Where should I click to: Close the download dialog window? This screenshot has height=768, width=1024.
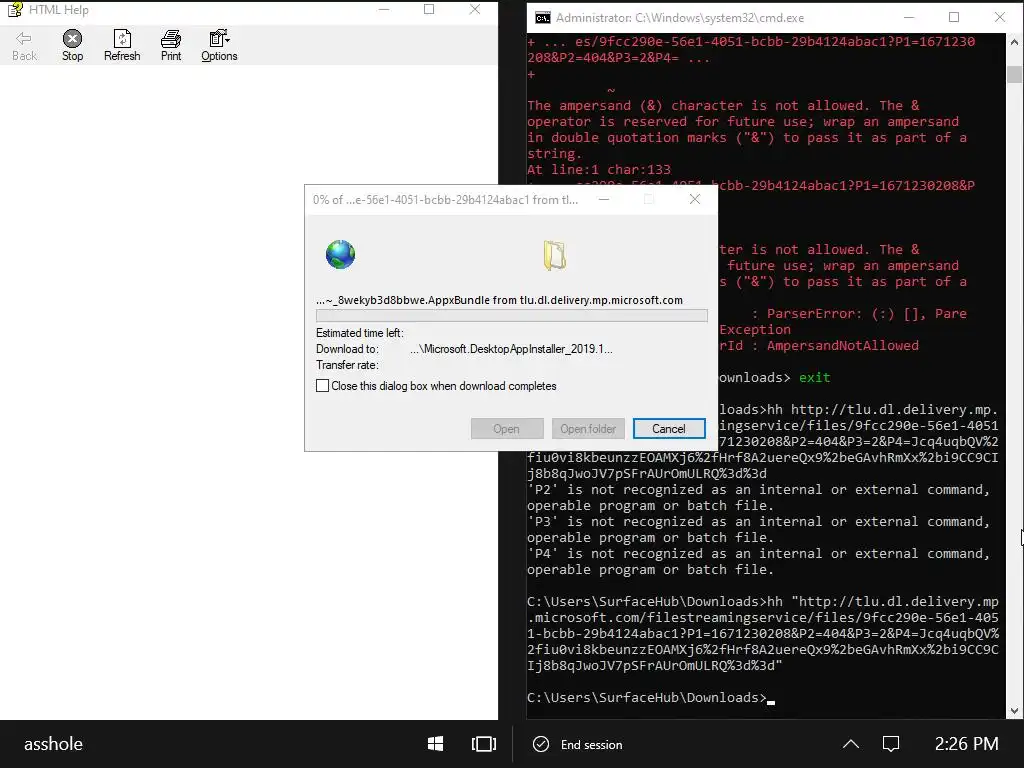point(695,199)
